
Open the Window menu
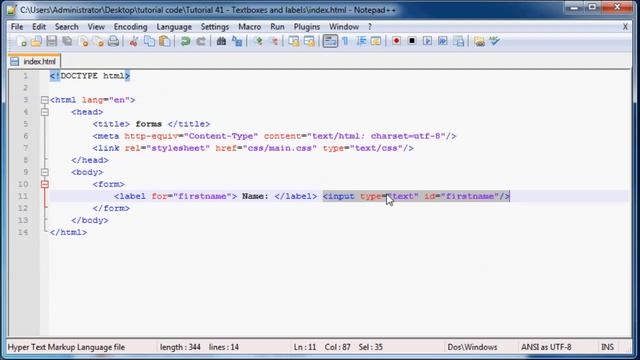[344, 27]
